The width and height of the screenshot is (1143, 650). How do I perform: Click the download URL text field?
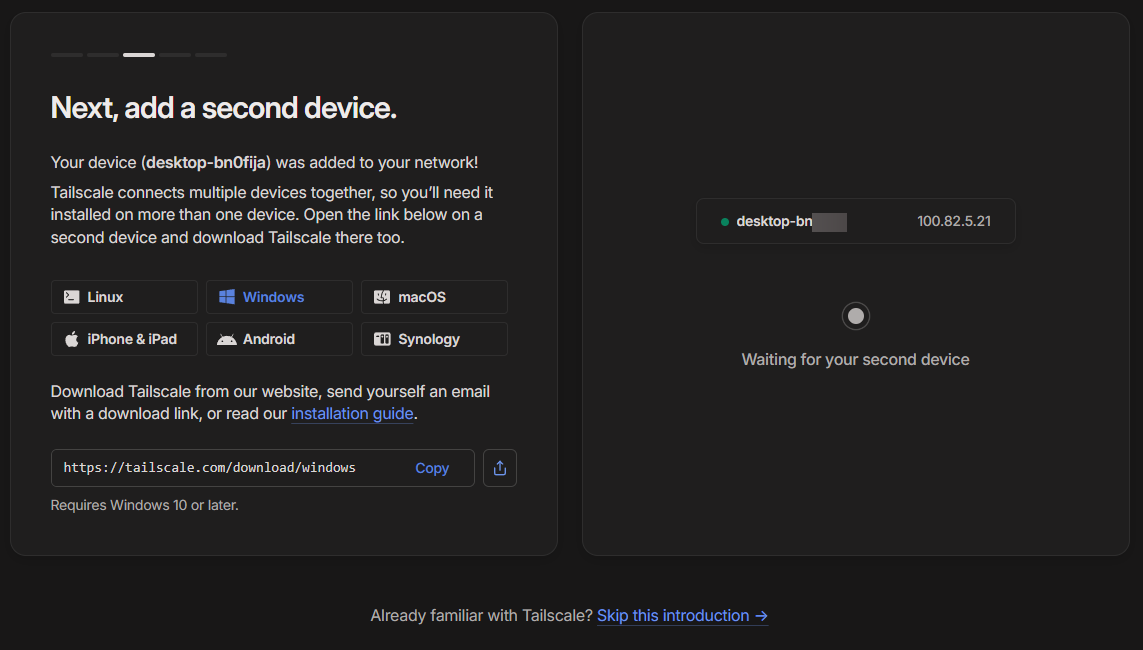pos(262,468)
